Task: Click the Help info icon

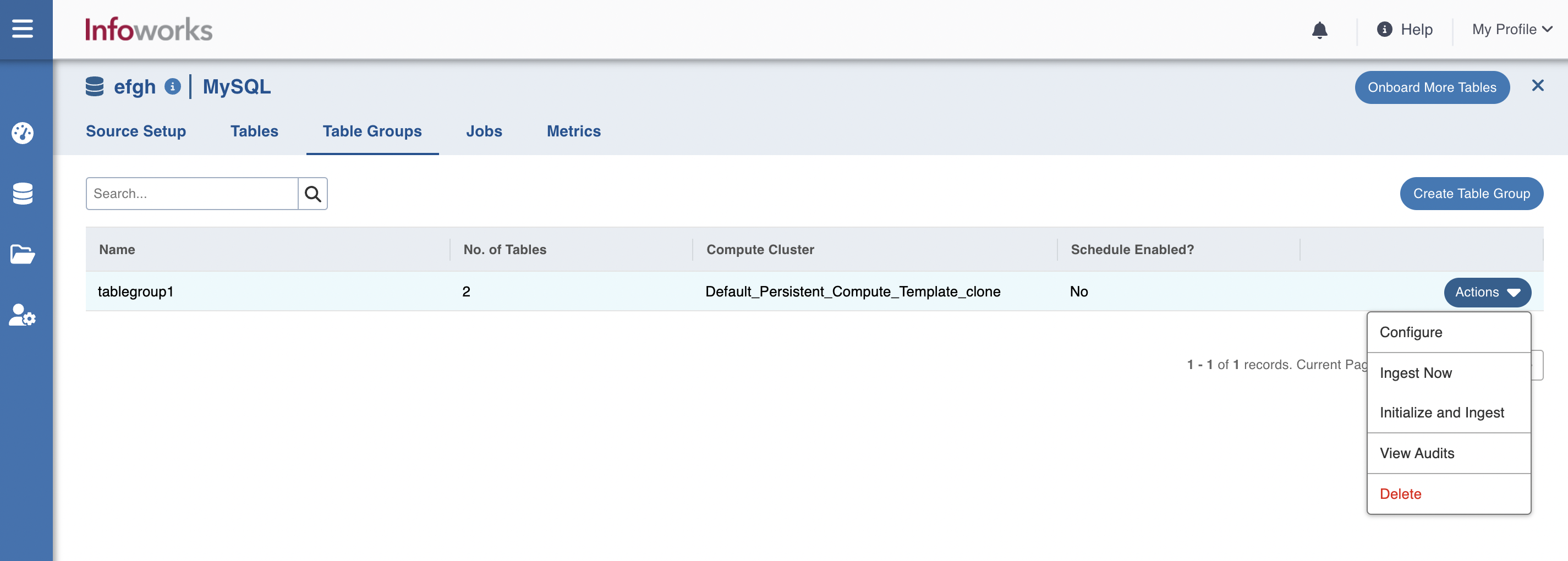Action: (x=1384, y=29)
